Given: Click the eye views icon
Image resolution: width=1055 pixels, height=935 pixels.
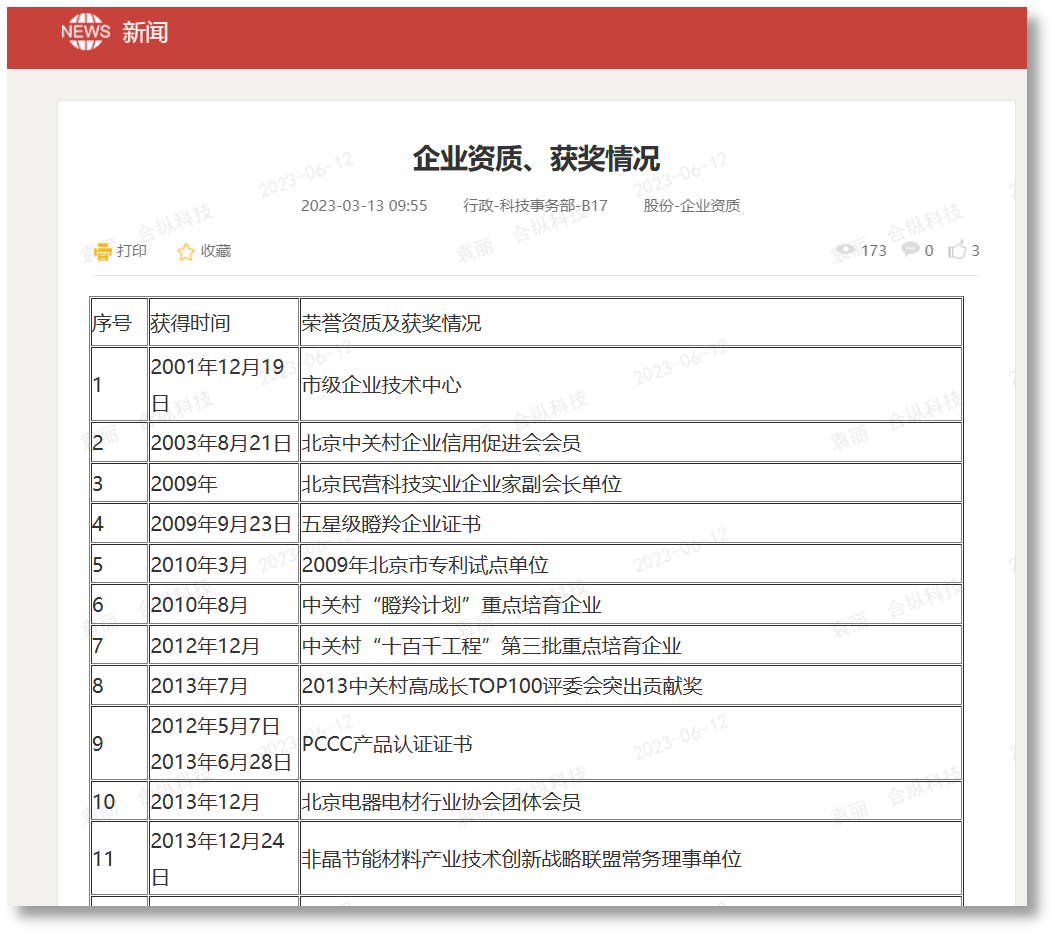Looking at the screenshot, I should (846, 250).
